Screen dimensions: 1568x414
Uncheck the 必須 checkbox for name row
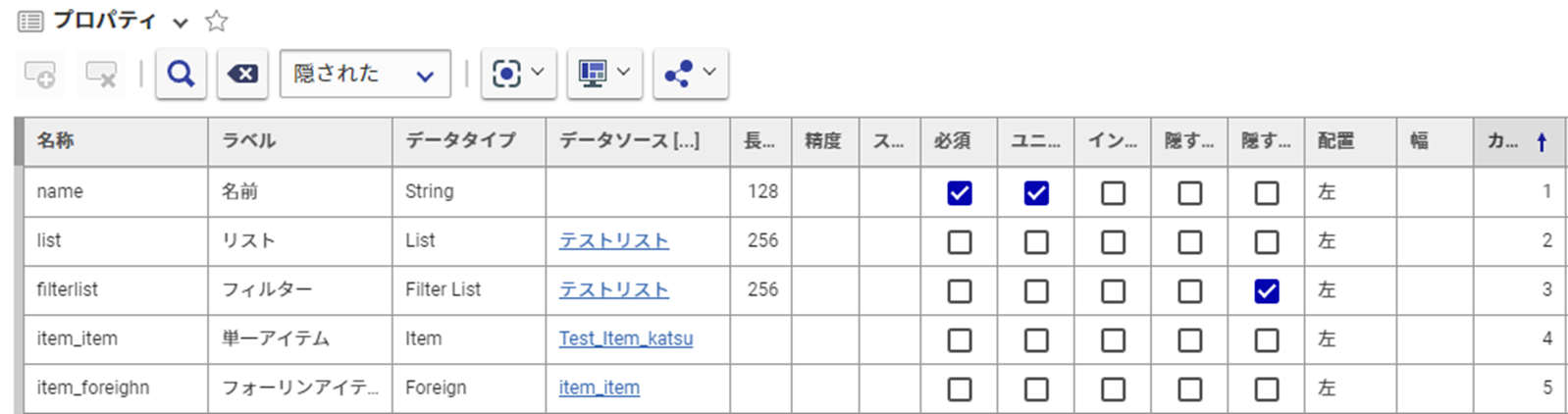coord(960,193)
